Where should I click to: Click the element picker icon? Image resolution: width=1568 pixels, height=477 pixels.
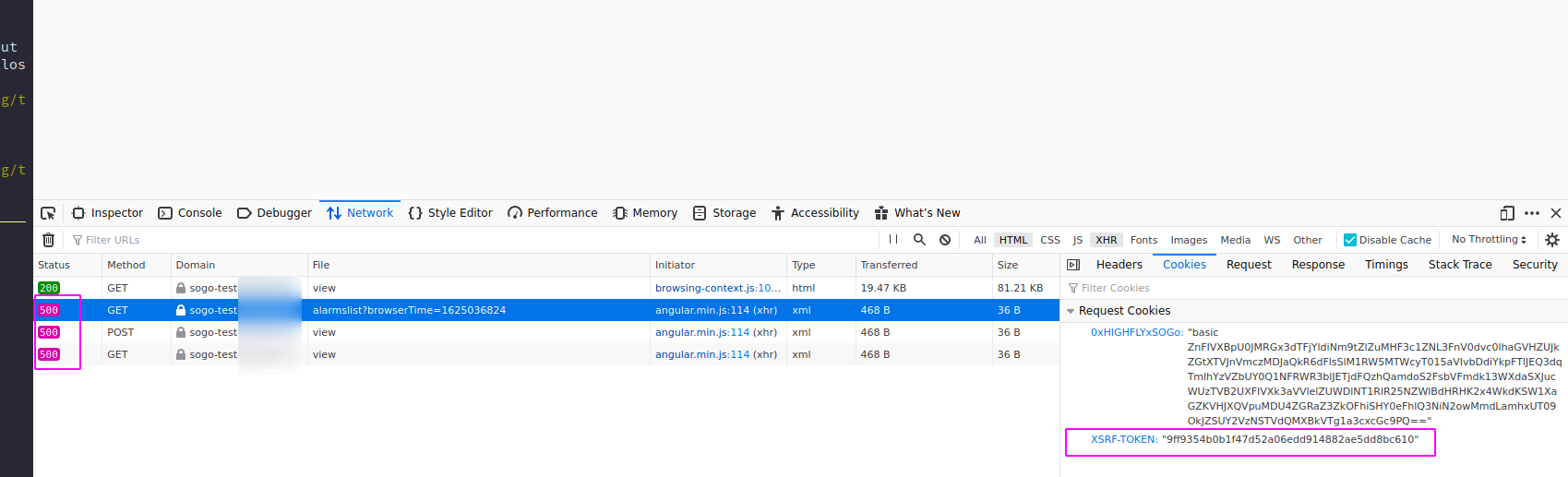coord(48,213)
